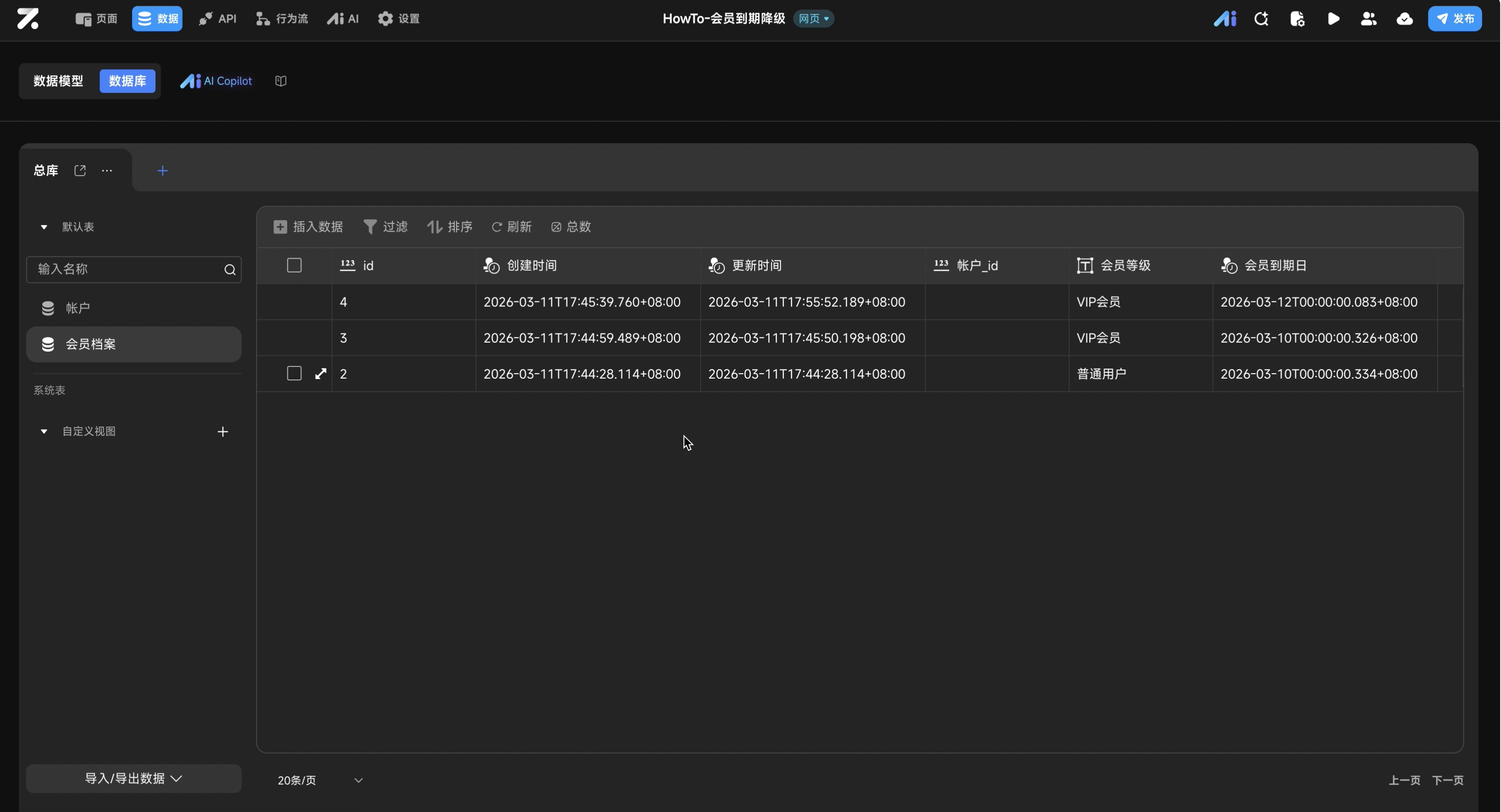Open the collaborators people icon
1501x812 pixels.
click(x=1368, y=19)
